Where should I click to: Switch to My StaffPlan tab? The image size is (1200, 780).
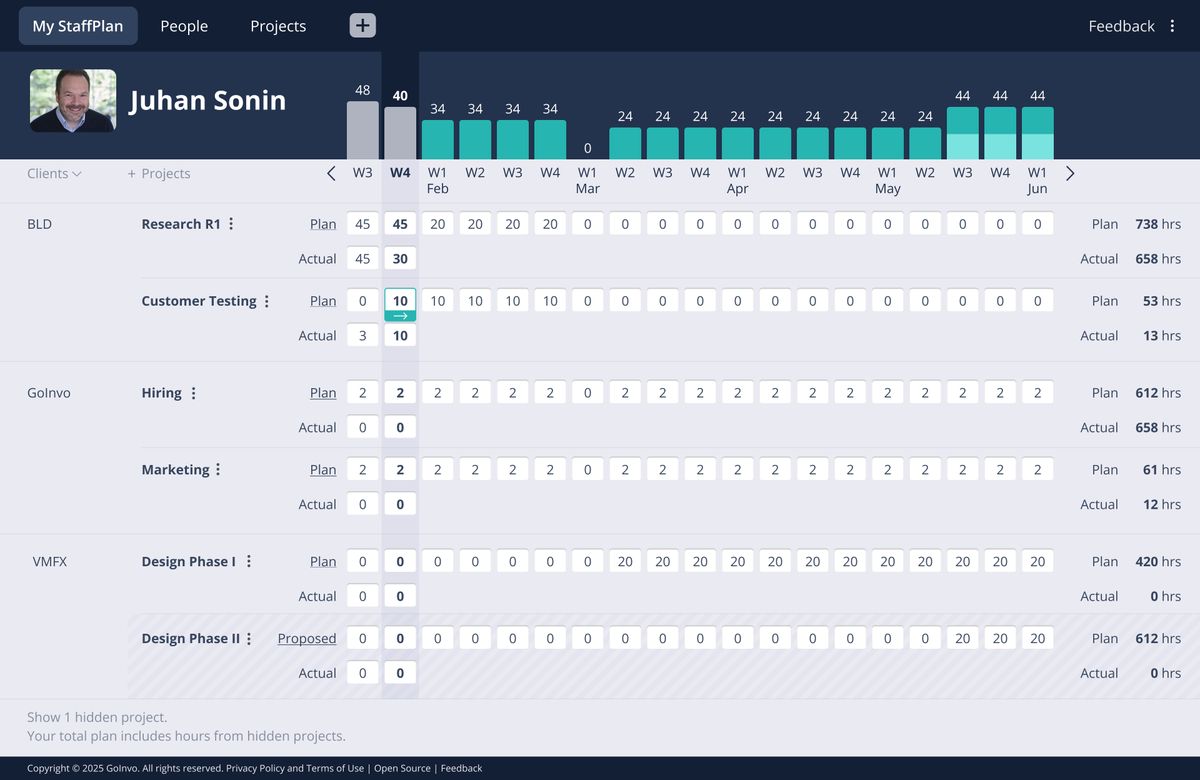(x=78, y=26)
